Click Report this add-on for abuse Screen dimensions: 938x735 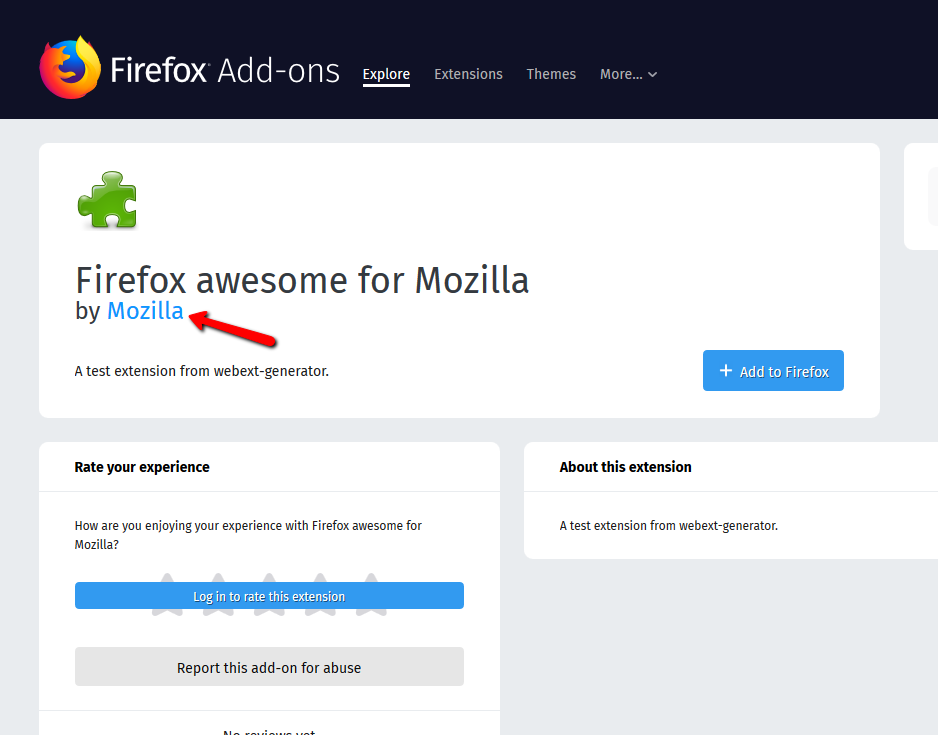tap(269, 666)
